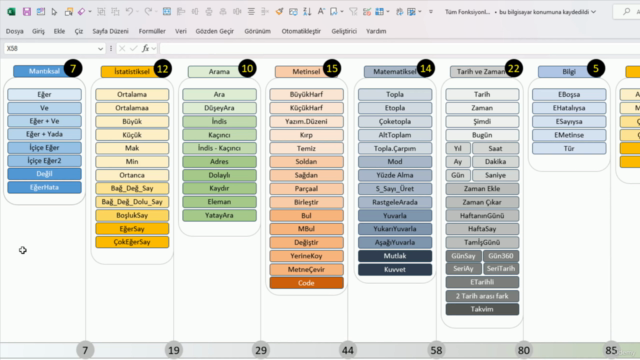Click the formula bar confirm checkmark icon
The height and width of the screenshot is (360, 640).
tap(133, 49)
